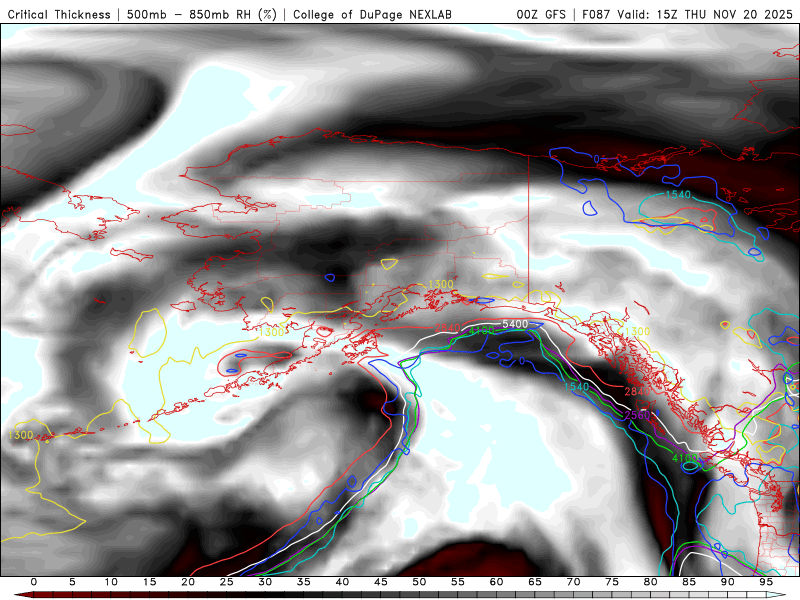
Task: Select colorbar tick label 40
Action: coord(342,582)
